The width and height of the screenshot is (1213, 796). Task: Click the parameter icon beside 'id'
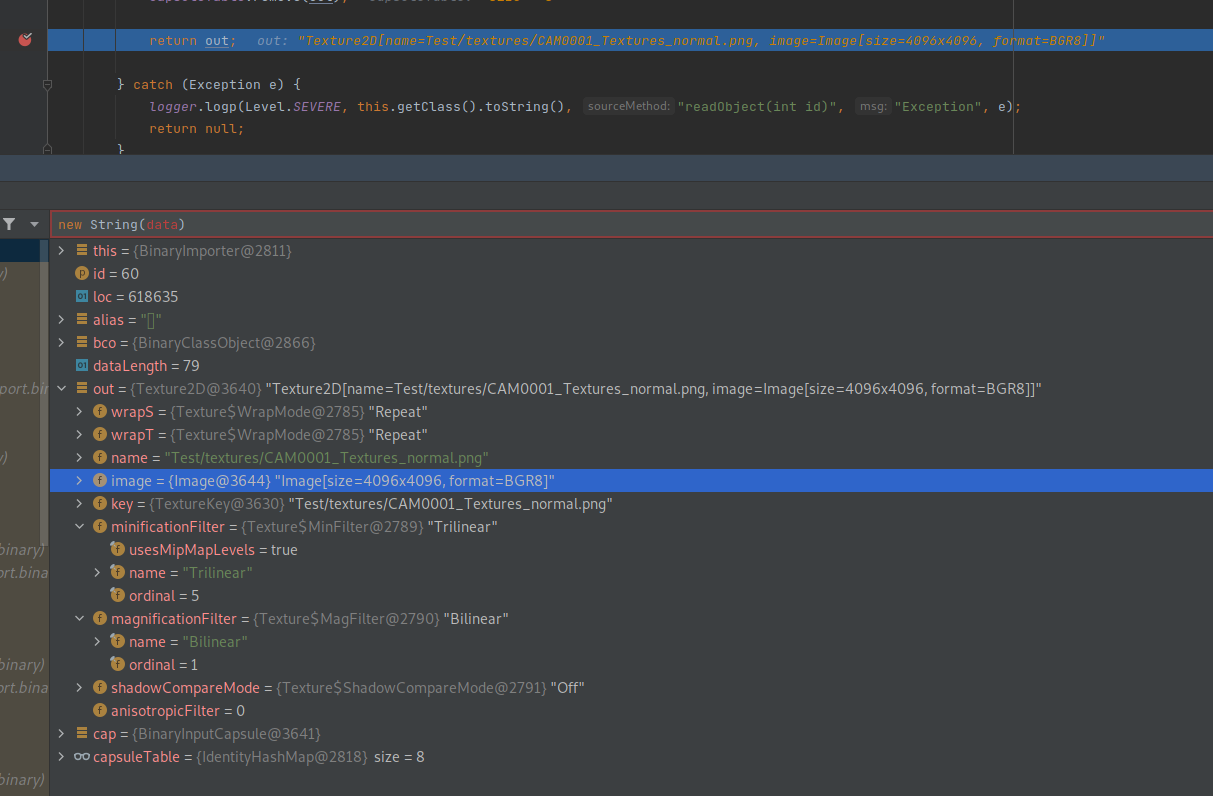tap(81, 274)
